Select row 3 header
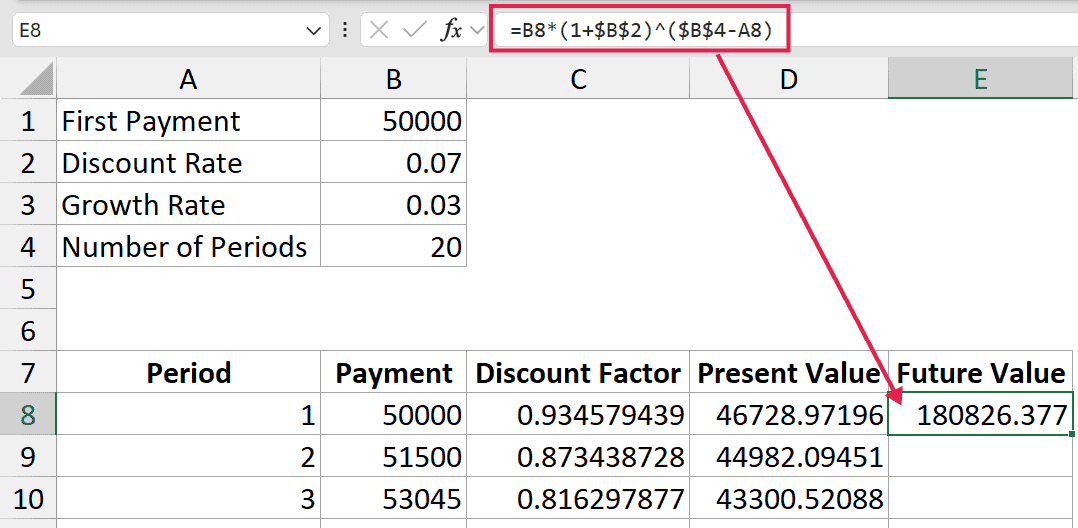This screenshot has height=528, width=1078. [28, 206]
